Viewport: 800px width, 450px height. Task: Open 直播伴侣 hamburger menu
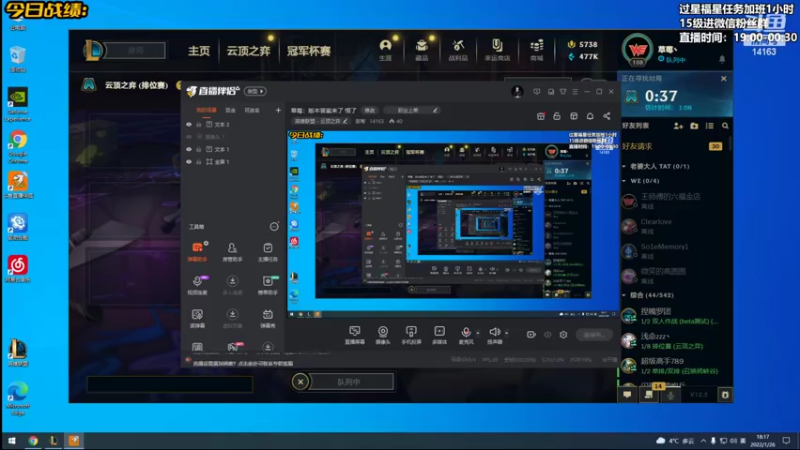[x=575, y=92]
